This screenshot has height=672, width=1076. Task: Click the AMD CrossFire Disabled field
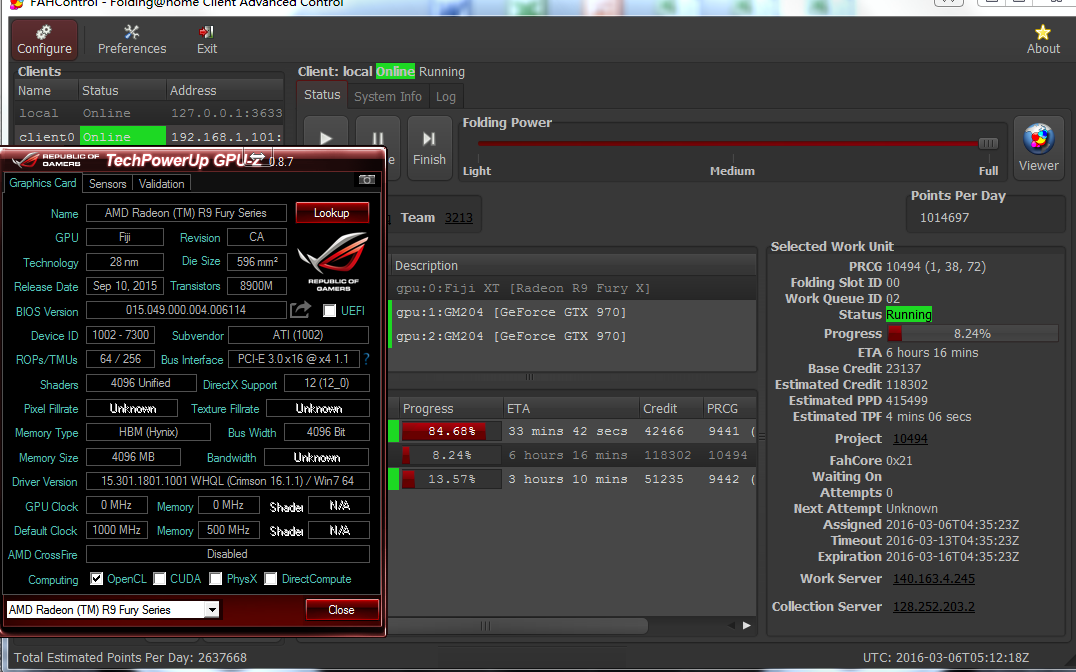coord(228,554)
